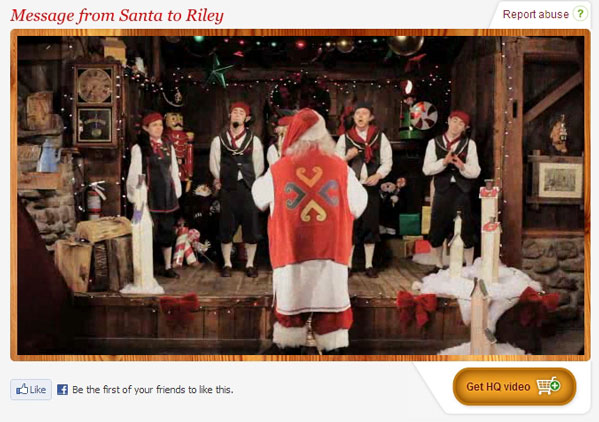The width and height of the screenshot is (599, 422).
Task: Click Santa's red vest in the video
Action: click(311, 208)
